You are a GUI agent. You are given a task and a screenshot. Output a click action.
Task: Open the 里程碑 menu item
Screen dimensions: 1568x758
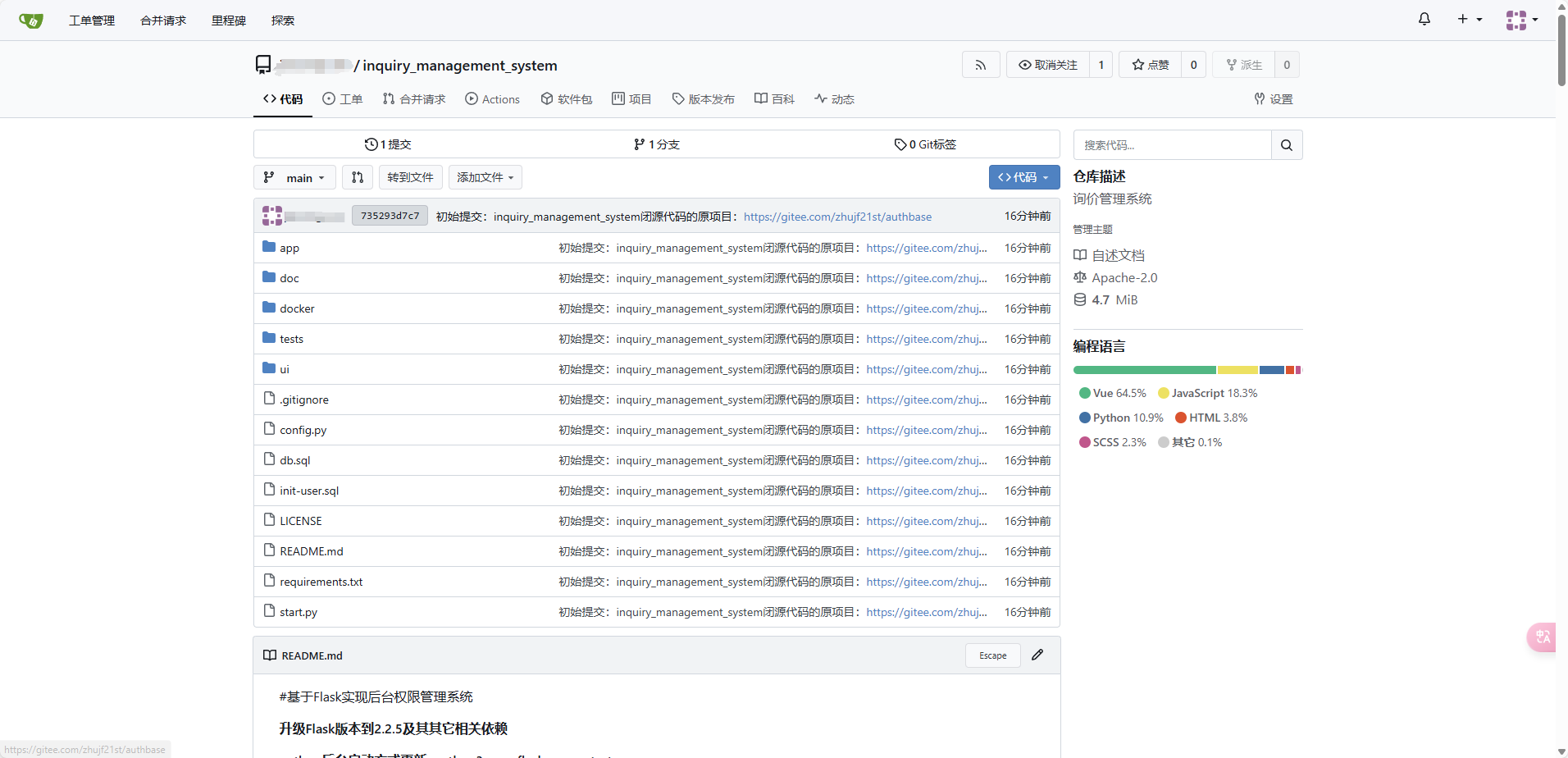click(228, 21)
